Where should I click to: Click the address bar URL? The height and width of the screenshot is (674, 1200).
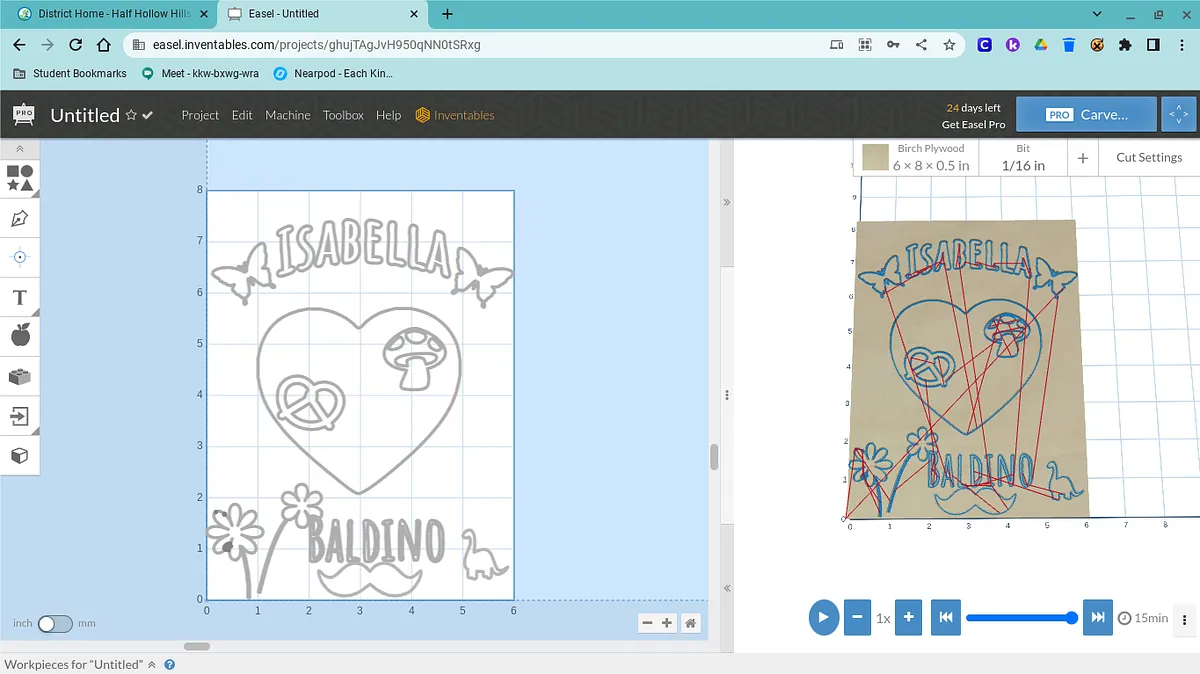[x=316, y=45]
